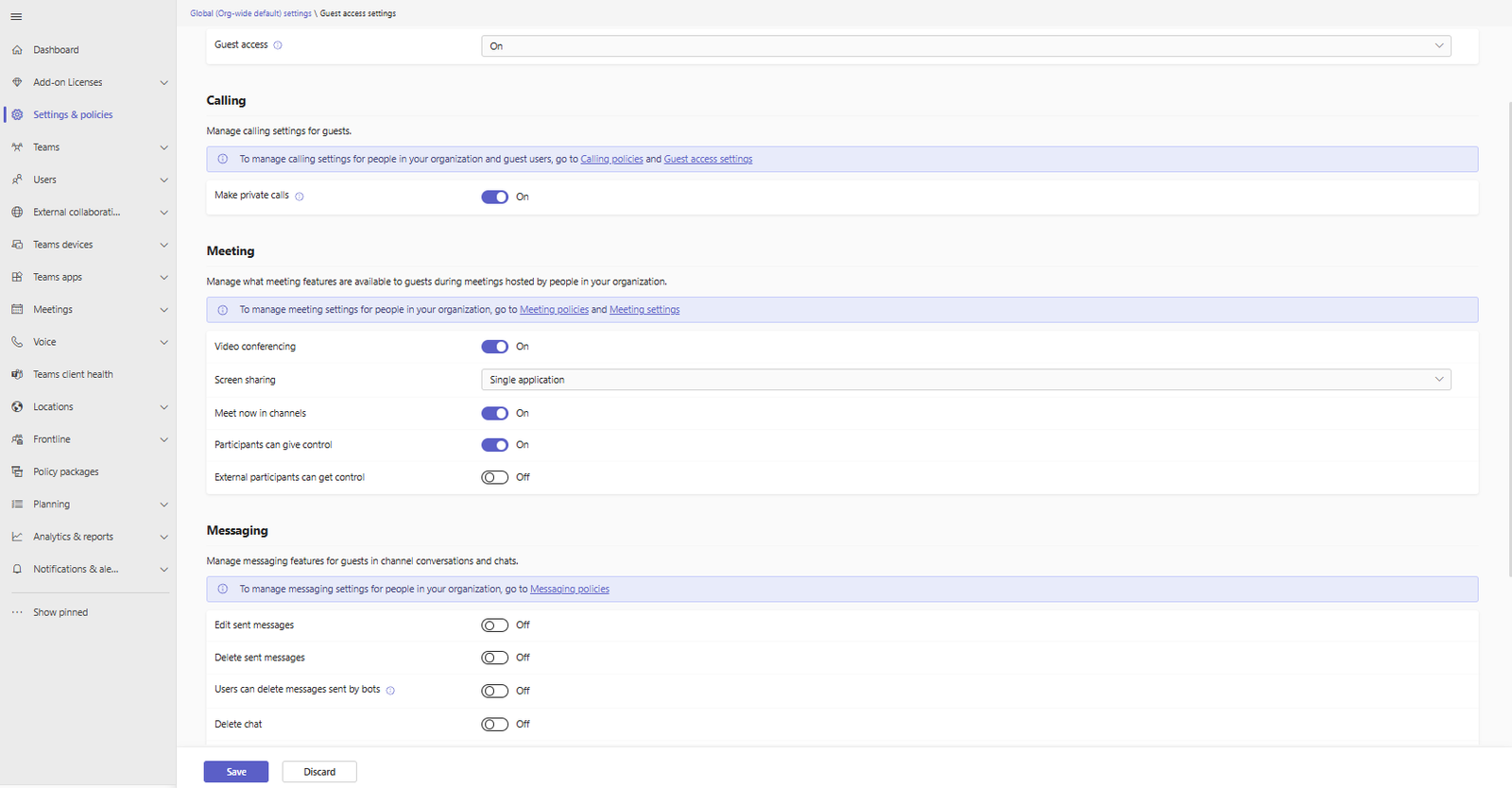Follow the Guest access settings link
Image resolution: width=1512 pixels, height=788 pixels.
tap(708, 159)
